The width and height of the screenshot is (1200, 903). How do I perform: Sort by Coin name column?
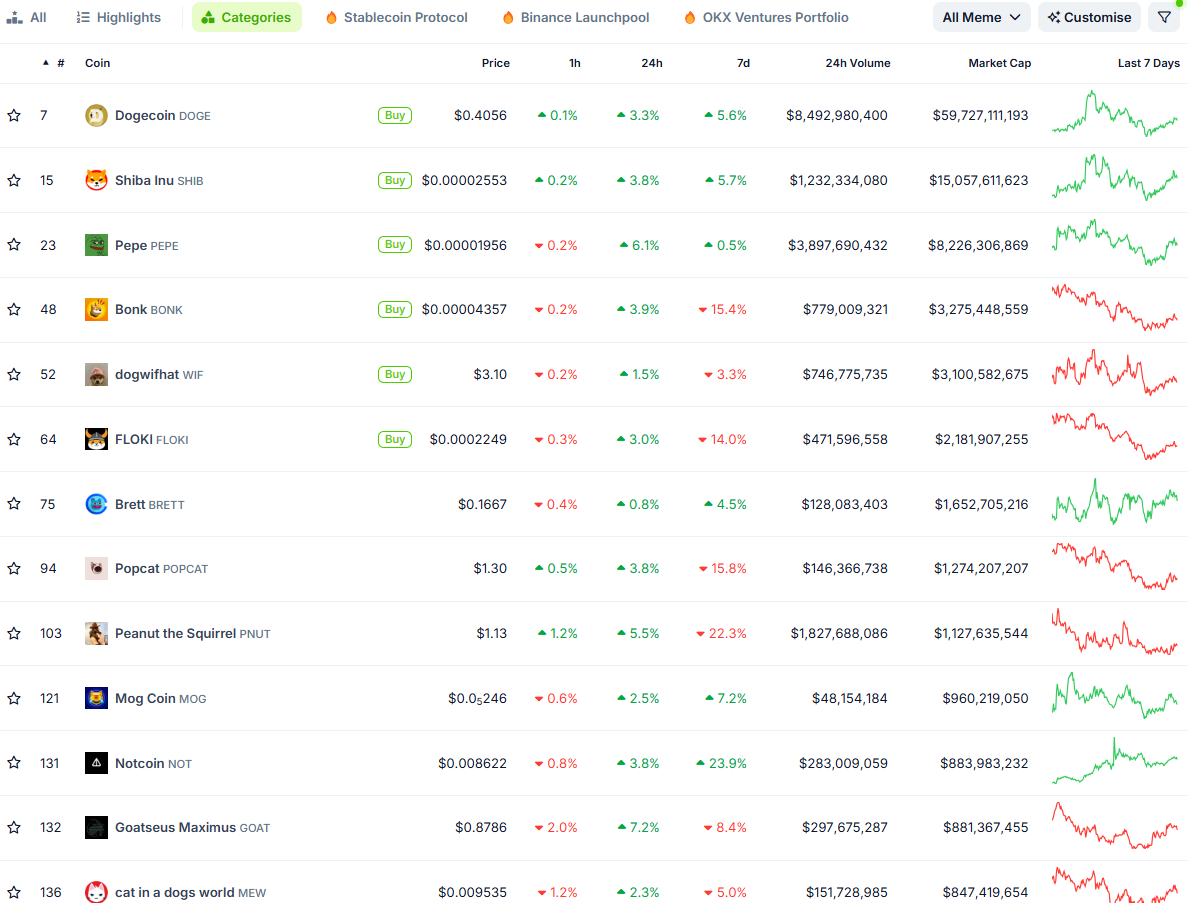[98, 63]
